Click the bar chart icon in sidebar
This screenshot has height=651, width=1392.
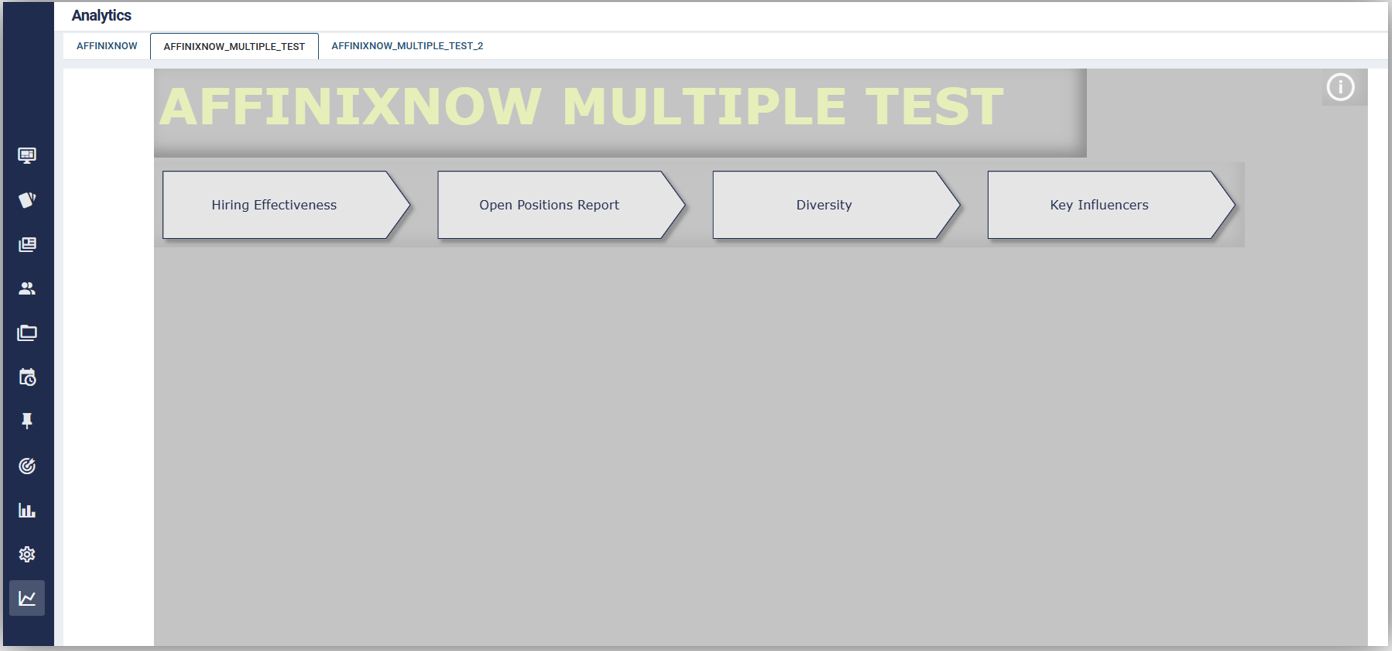(x=27, y=511)
